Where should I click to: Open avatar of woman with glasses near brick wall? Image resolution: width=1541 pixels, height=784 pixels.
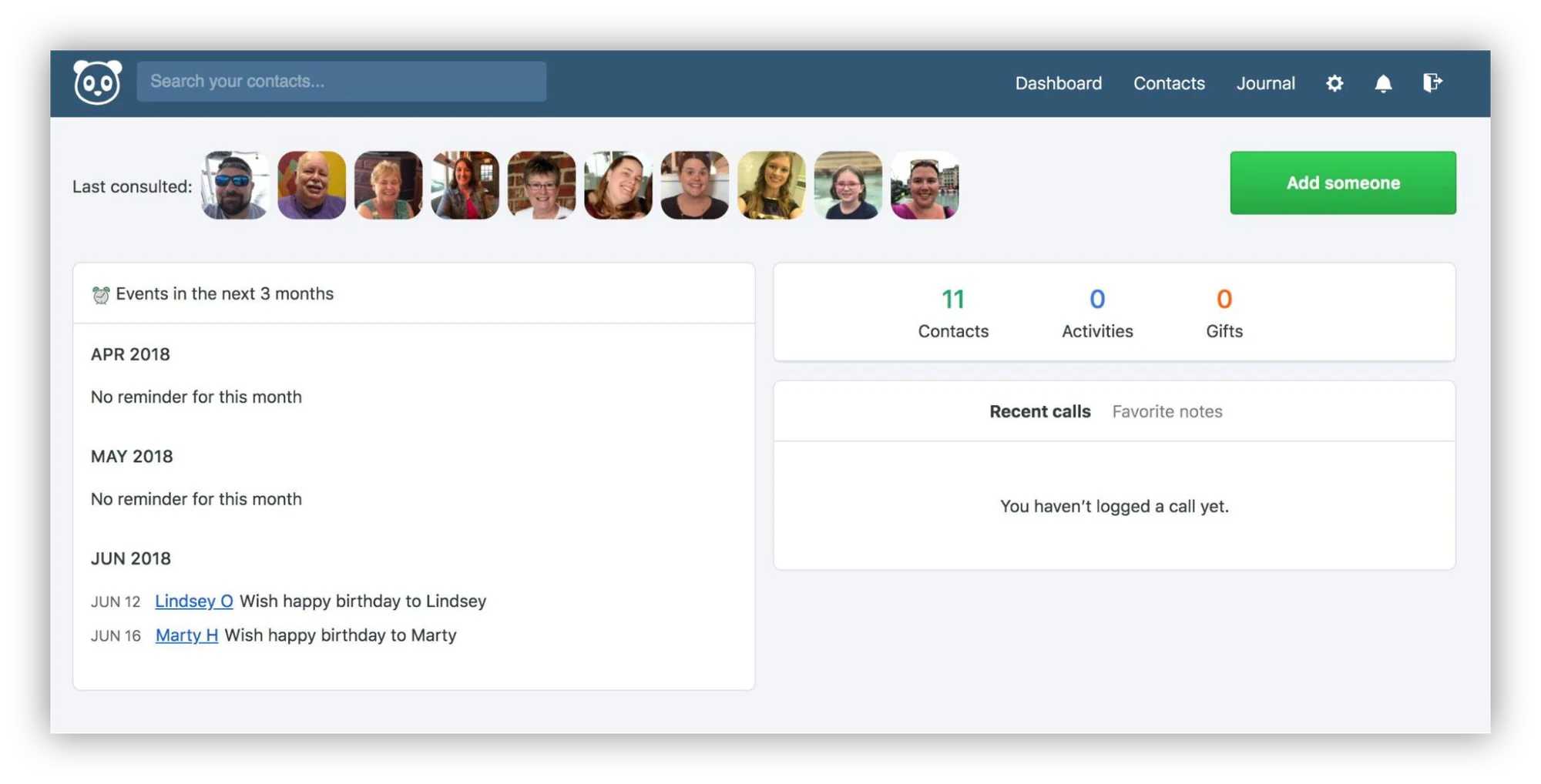click(542, 185)
